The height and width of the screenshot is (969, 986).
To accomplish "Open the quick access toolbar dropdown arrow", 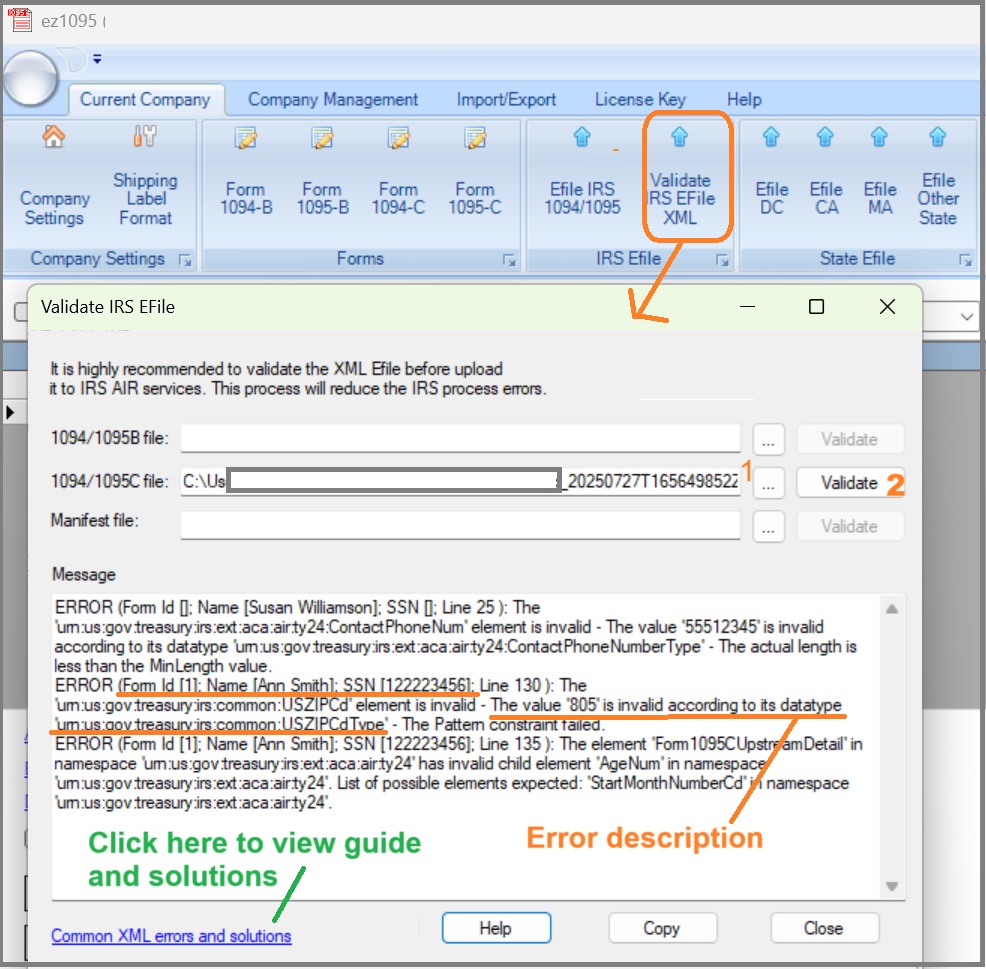I will click(x=97, y=59).
